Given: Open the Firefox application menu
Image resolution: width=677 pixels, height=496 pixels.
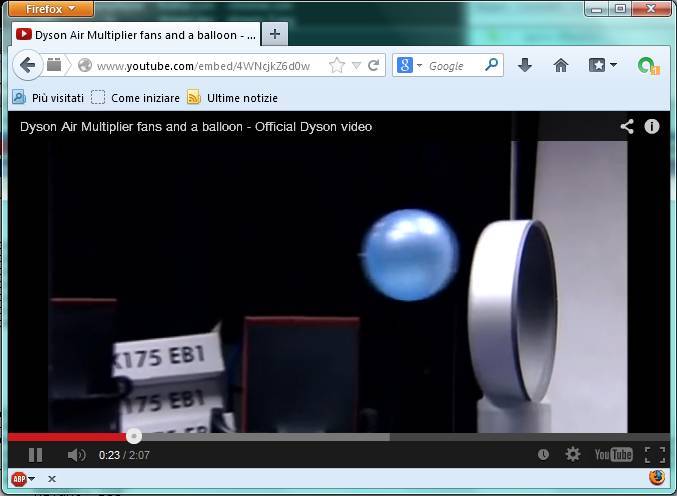Looking at the screenshot, I should click(51, 9).
